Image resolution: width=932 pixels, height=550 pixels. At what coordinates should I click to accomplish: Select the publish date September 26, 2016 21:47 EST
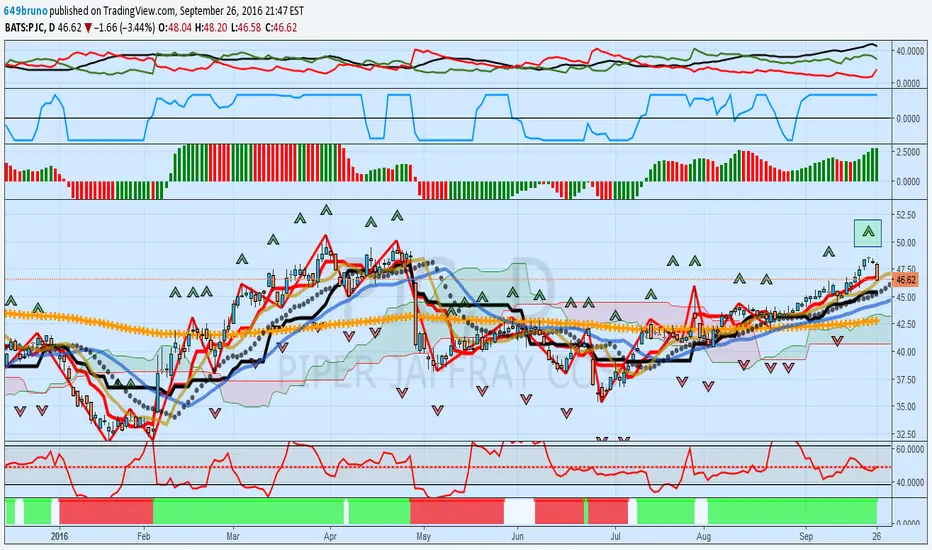click(x=242, y=11)
